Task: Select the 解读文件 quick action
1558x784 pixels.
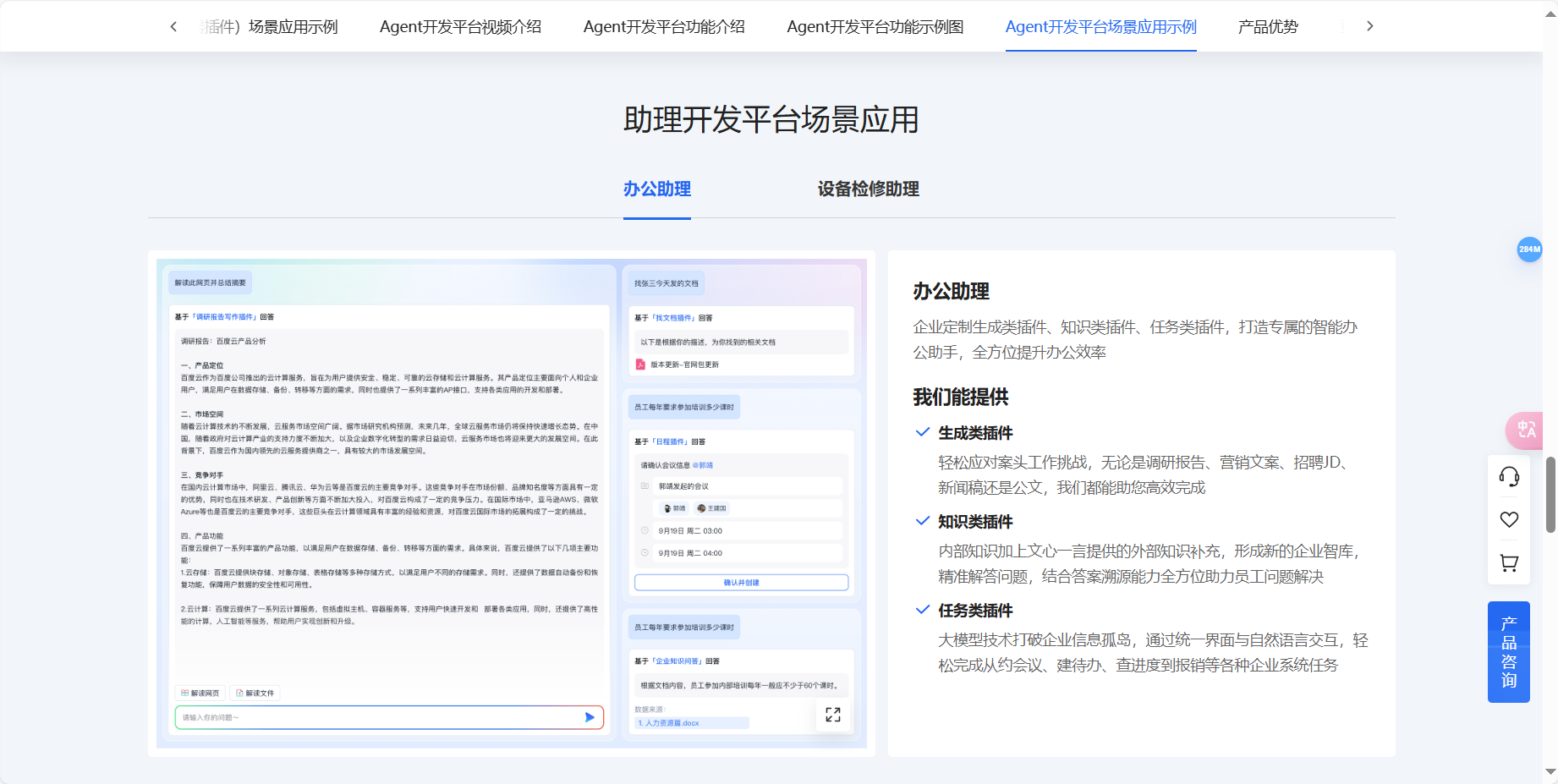Action: (x=255, y=692)
